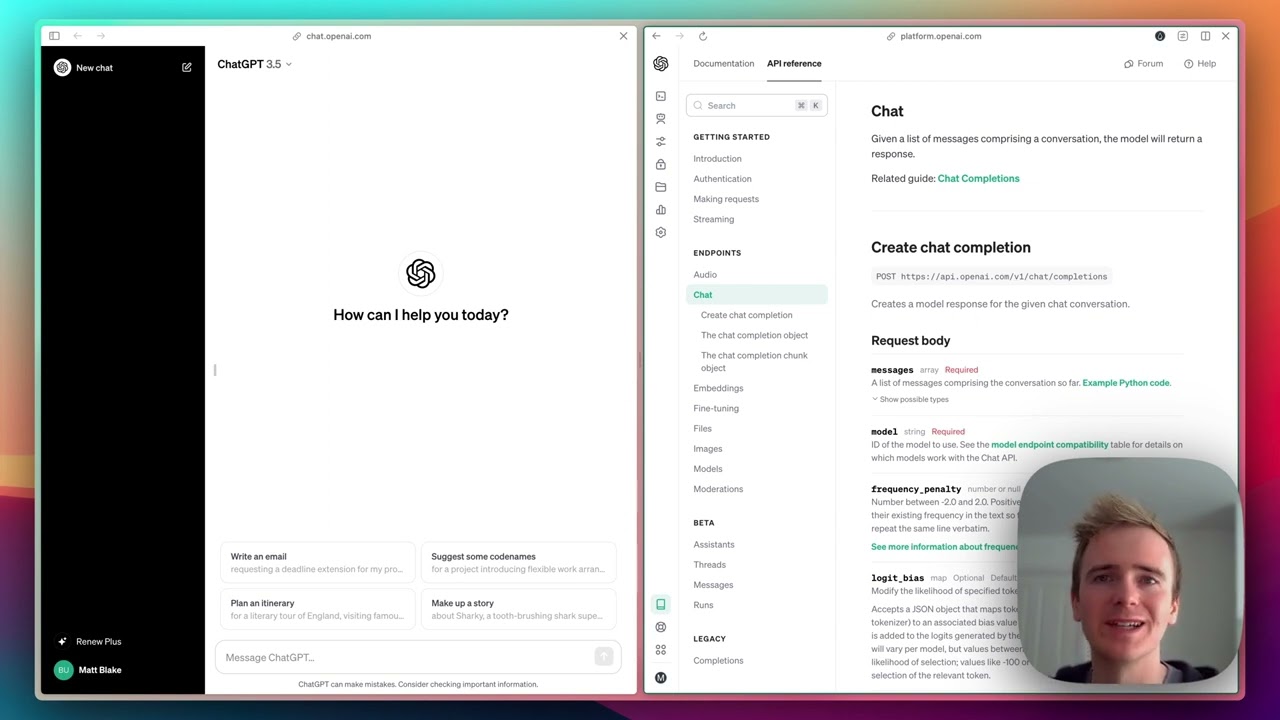Click Renew Plus in ChatGPT sidebar
1280x720 pixels.
coord(98,642)
